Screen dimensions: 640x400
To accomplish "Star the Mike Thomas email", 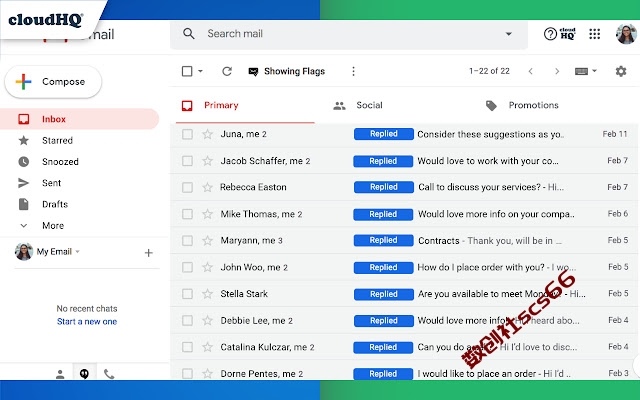I will [208, 214].
